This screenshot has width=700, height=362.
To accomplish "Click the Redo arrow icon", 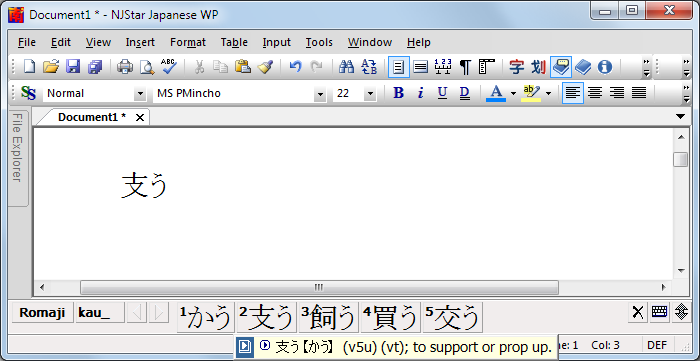I will 317,67.
